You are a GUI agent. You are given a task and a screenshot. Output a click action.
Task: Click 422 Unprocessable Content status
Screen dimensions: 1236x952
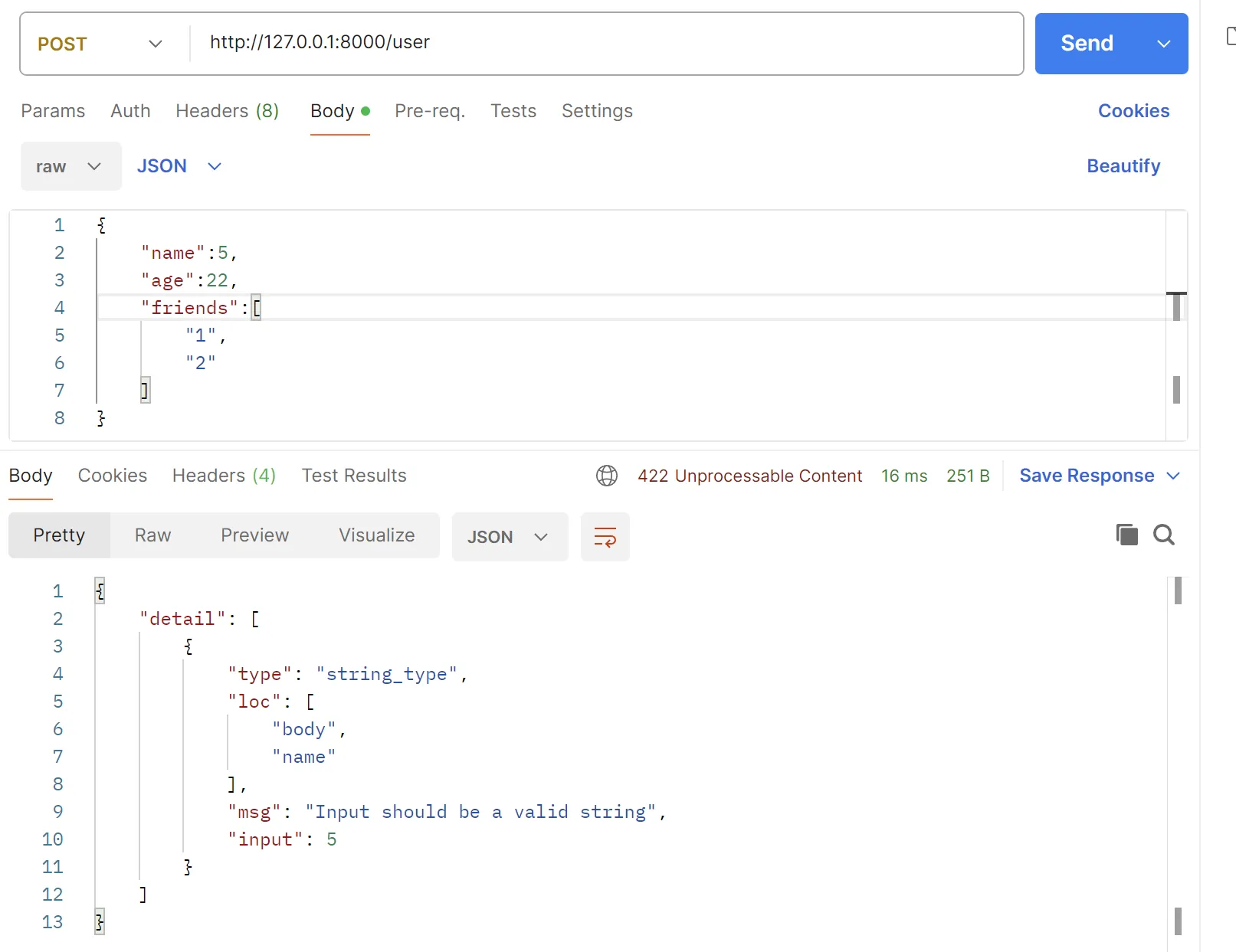pyautogui.click(x=749, y=476)
